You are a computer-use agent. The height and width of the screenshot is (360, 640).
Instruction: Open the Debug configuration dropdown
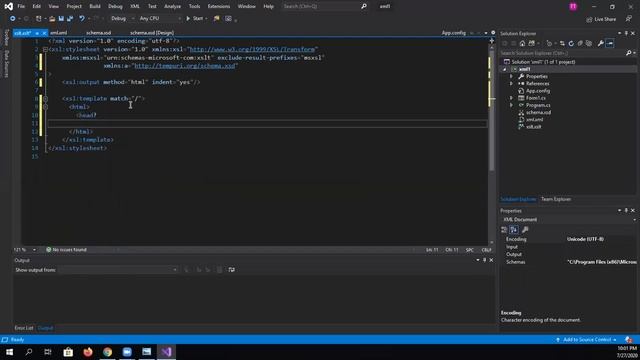122,18
